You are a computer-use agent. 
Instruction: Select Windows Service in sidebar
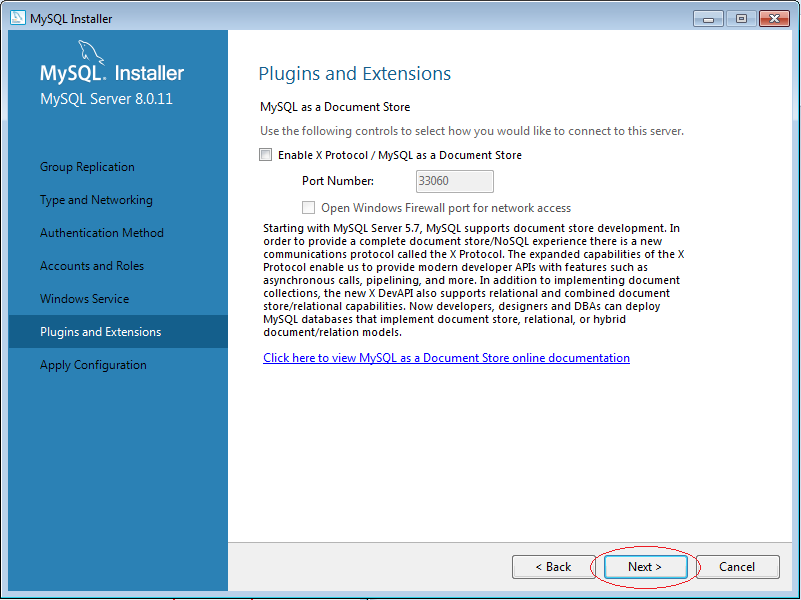click(84, 299)
